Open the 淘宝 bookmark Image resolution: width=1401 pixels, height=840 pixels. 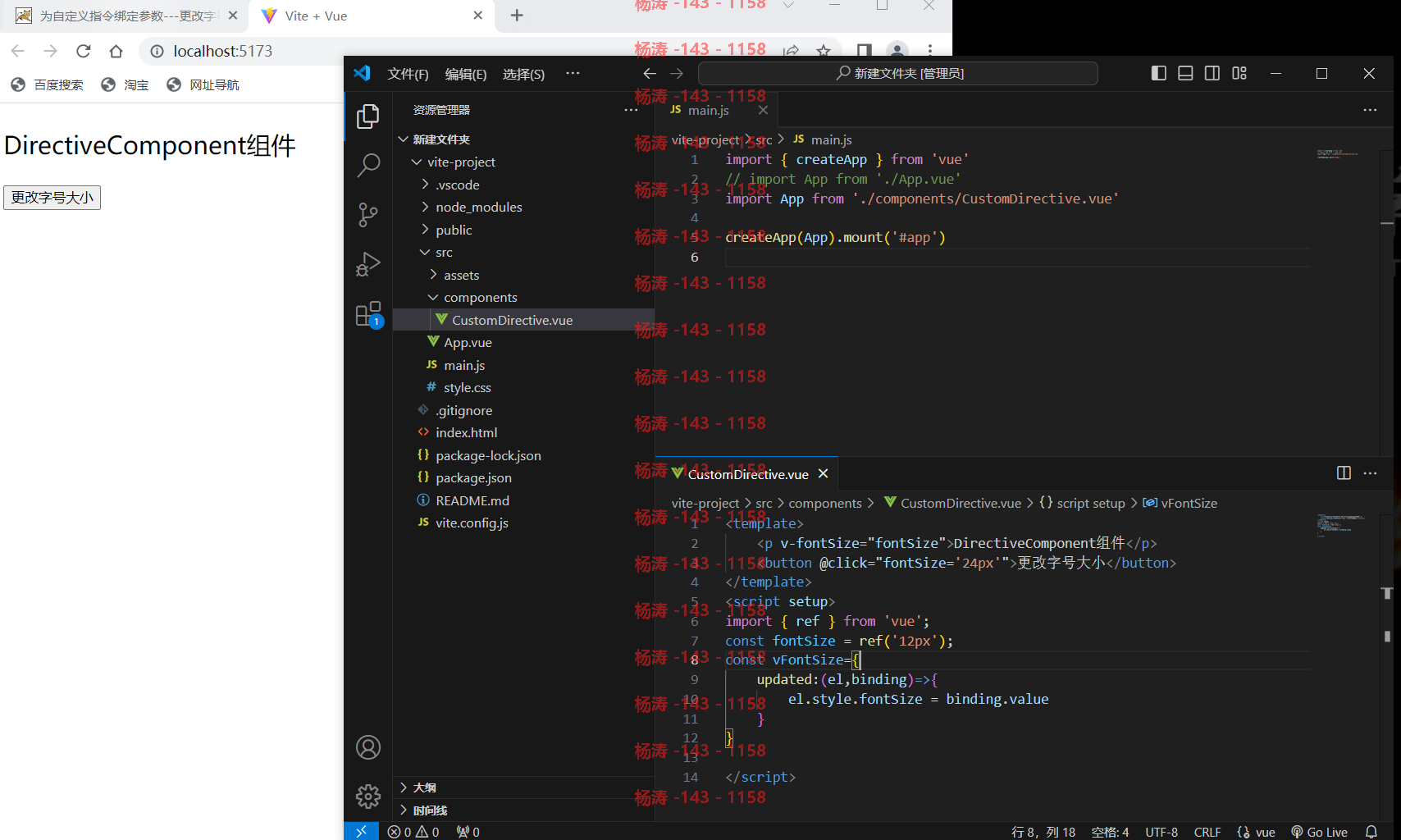point(125,84)
